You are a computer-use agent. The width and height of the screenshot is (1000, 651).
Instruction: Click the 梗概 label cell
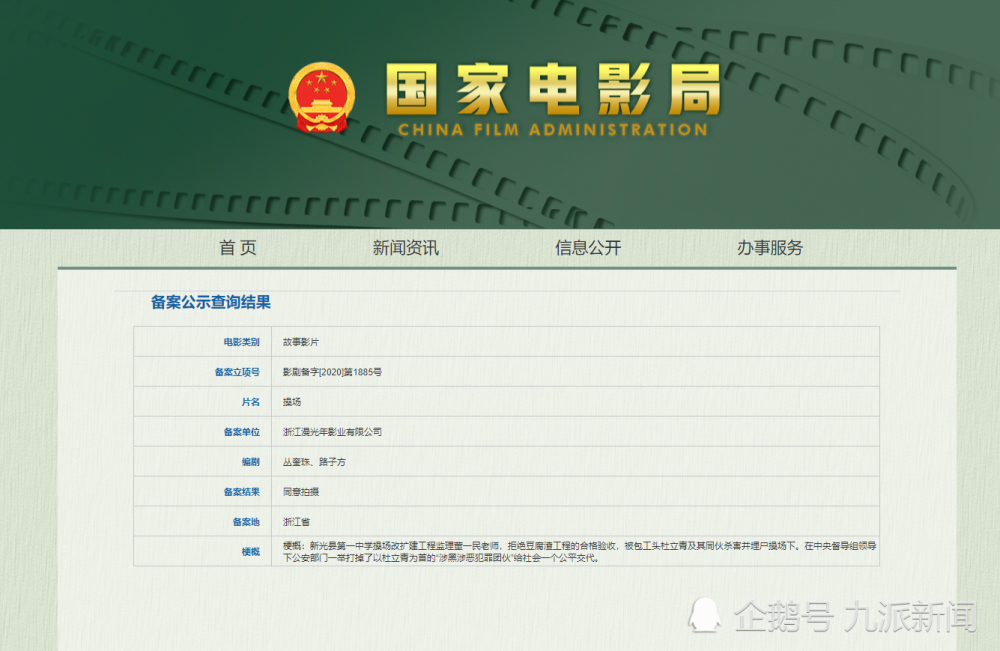[x=203, y=552]
